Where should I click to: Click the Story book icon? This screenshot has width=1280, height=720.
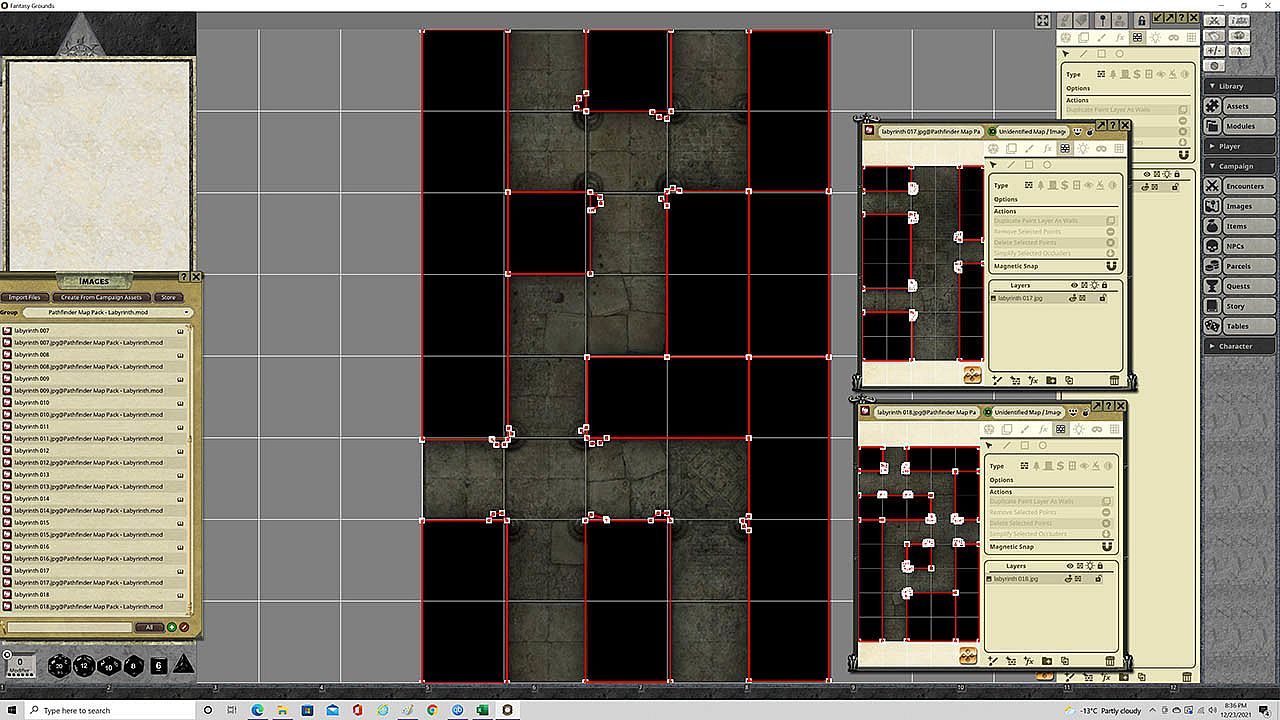click(x=1212, y=306)
